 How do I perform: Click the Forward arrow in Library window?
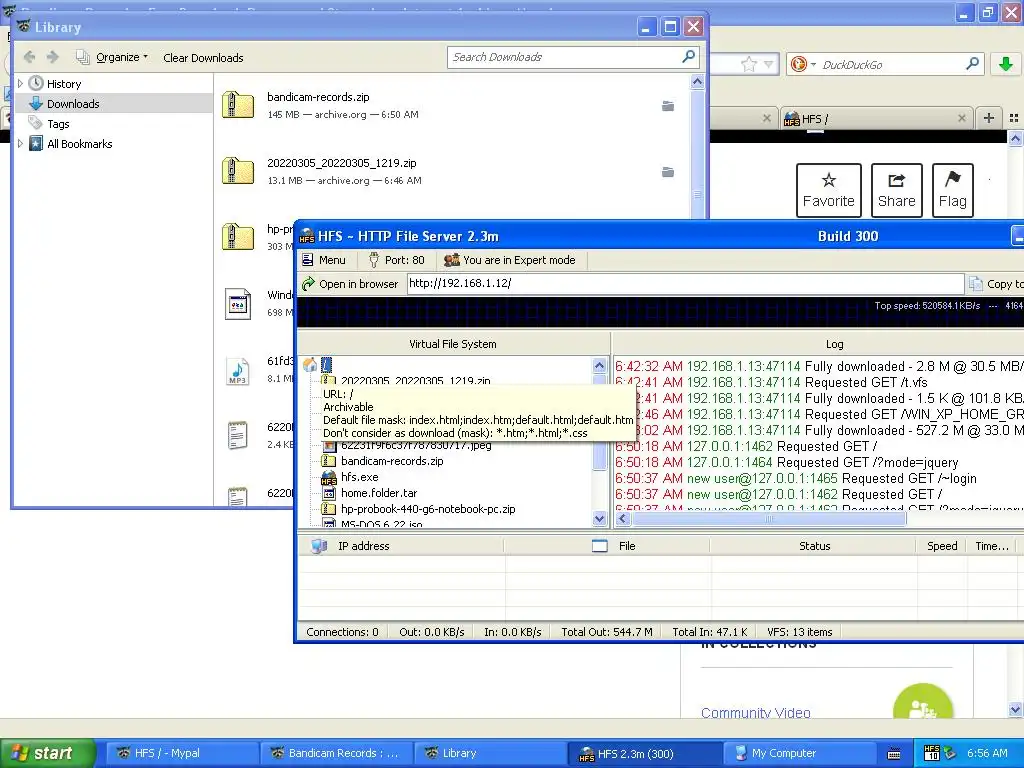[53, 57]
